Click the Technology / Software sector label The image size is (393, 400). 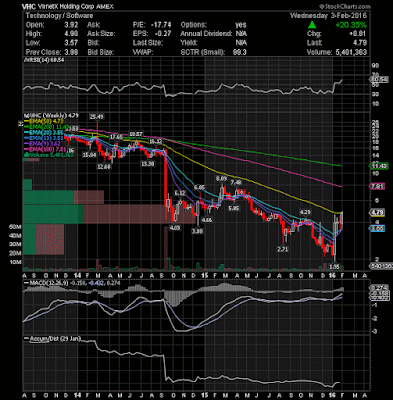tap(59, 16)
